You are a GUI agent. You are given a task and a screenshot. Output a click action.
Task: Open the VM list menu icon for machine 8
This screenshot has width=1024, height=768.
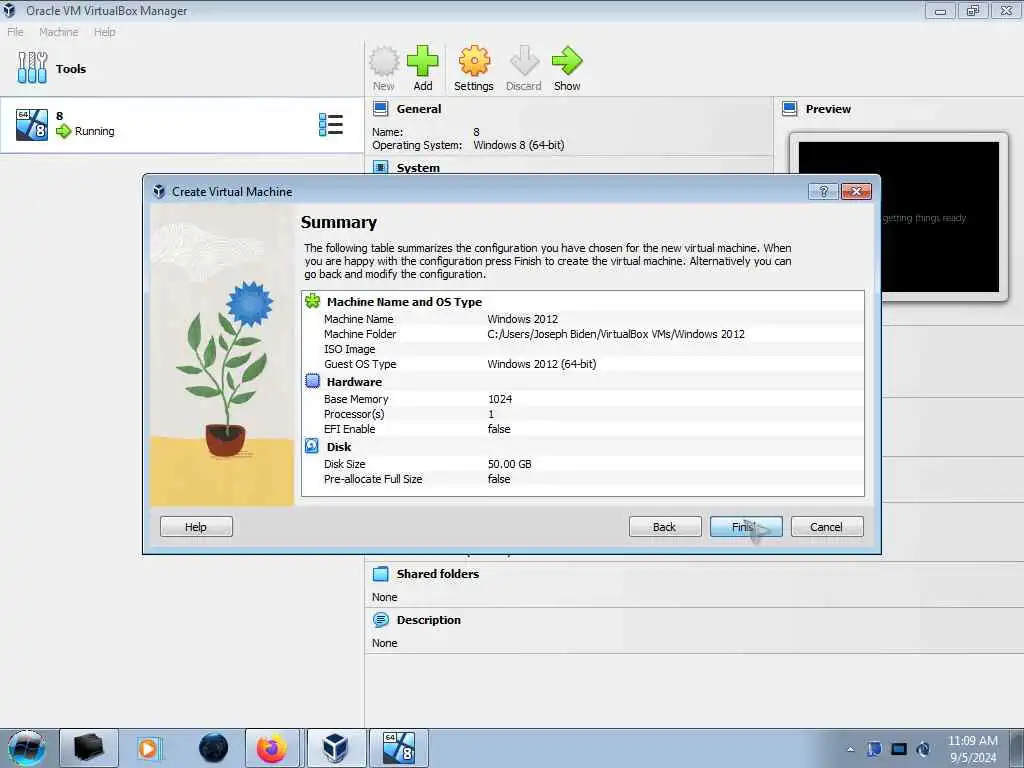[x=330, y=125]
